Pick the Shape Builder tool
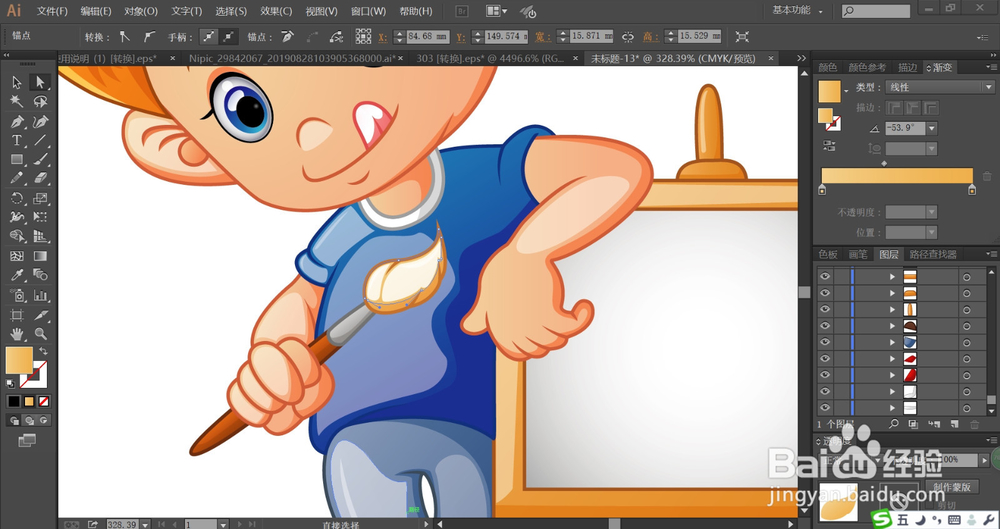1000x529 pixels. click(17, 237)
